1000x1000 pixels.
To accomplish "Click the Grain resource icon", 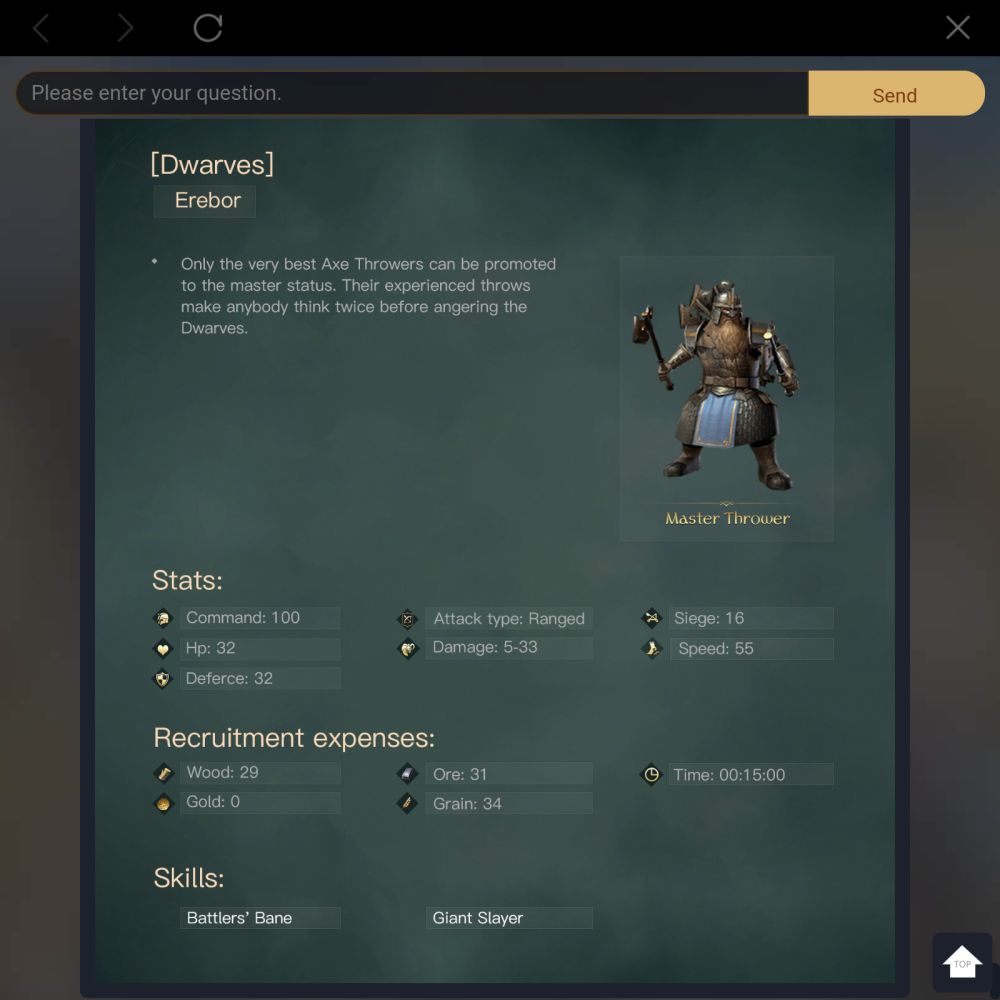I will (407, 803).
